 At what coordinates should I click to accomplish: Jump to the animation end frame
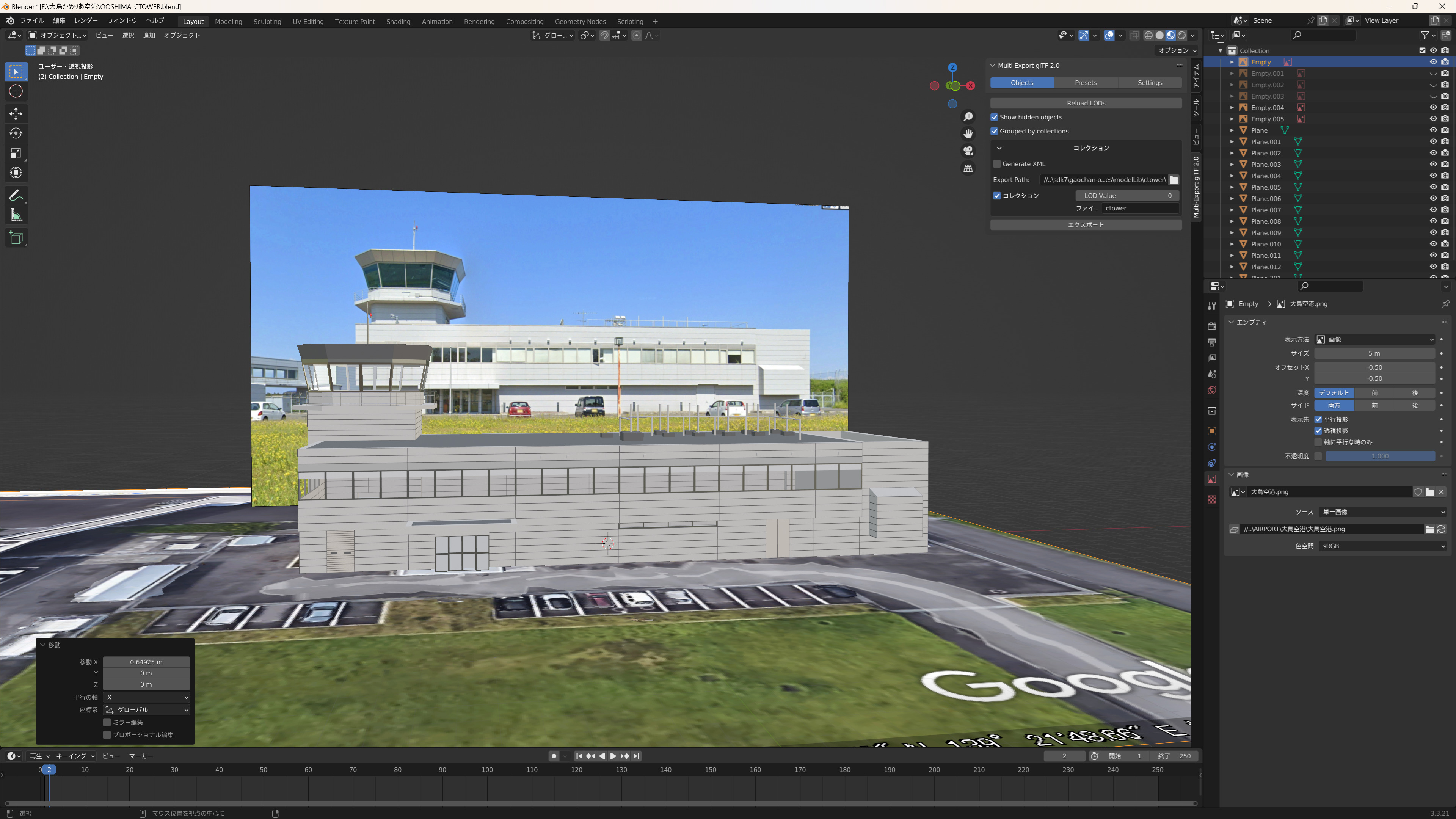pyautogui.click(x=637, y=756)
